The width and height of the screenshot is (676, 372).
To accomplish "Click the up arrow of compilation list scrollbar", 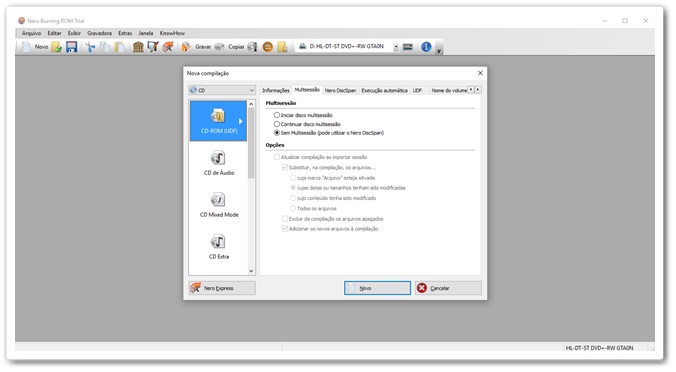I will pyautogui.click(x=251, y=104).
